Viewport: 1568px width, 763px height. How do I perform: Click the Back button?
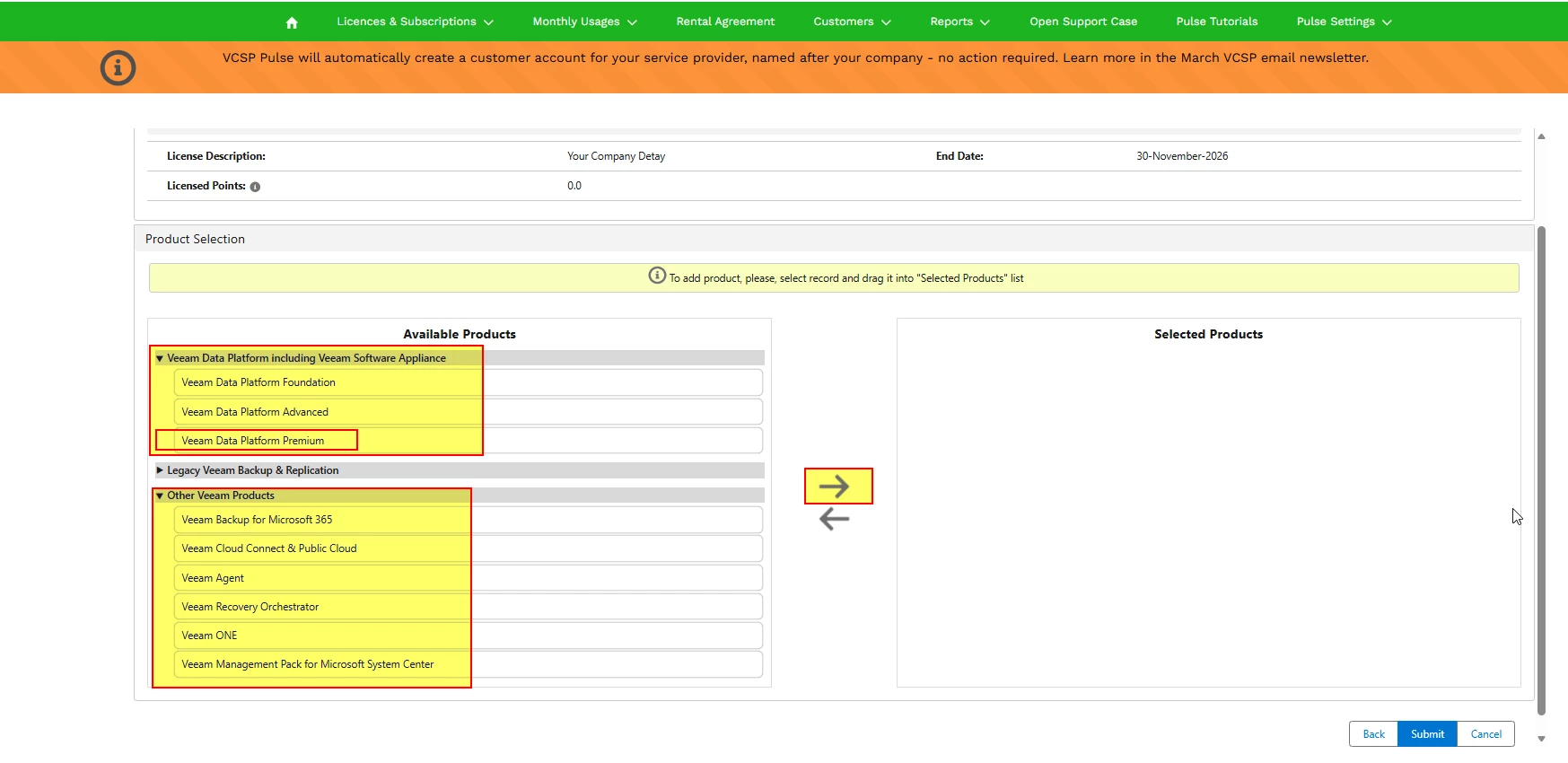pos(1373,734)
